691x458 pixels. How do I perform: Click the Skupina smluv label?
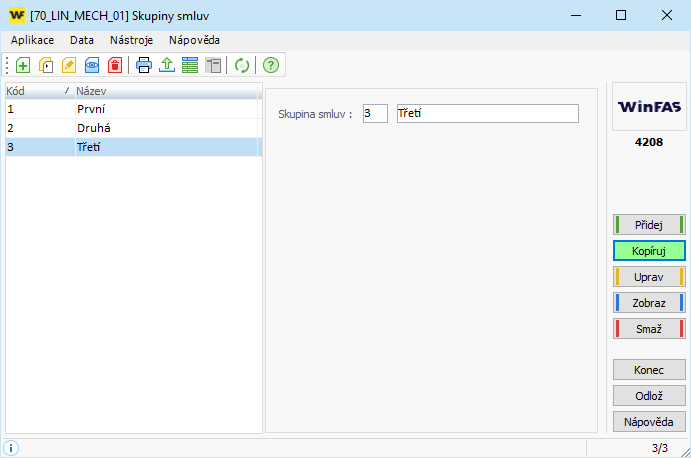coord(315,114)
